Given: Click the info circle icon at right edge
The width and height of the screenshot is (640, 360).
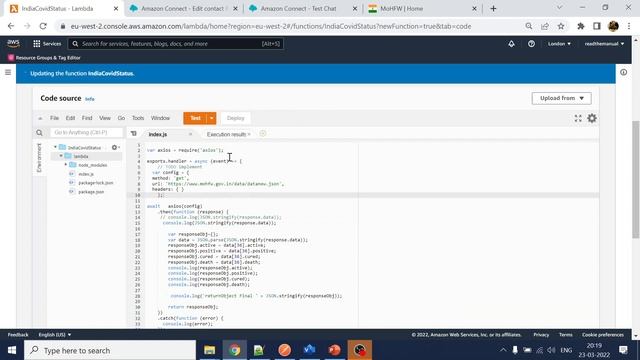Looking at the screenshot, I should point(623,72).
